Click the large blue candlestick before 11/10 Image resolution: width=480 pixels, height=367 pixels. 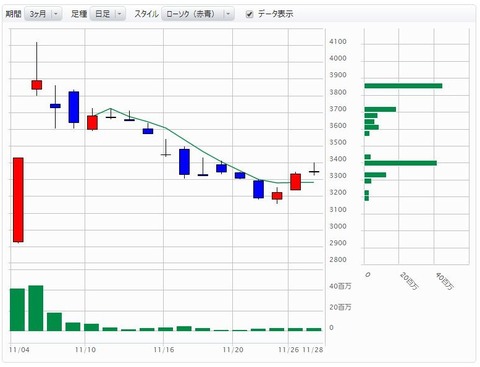click(x=74, y=107)
